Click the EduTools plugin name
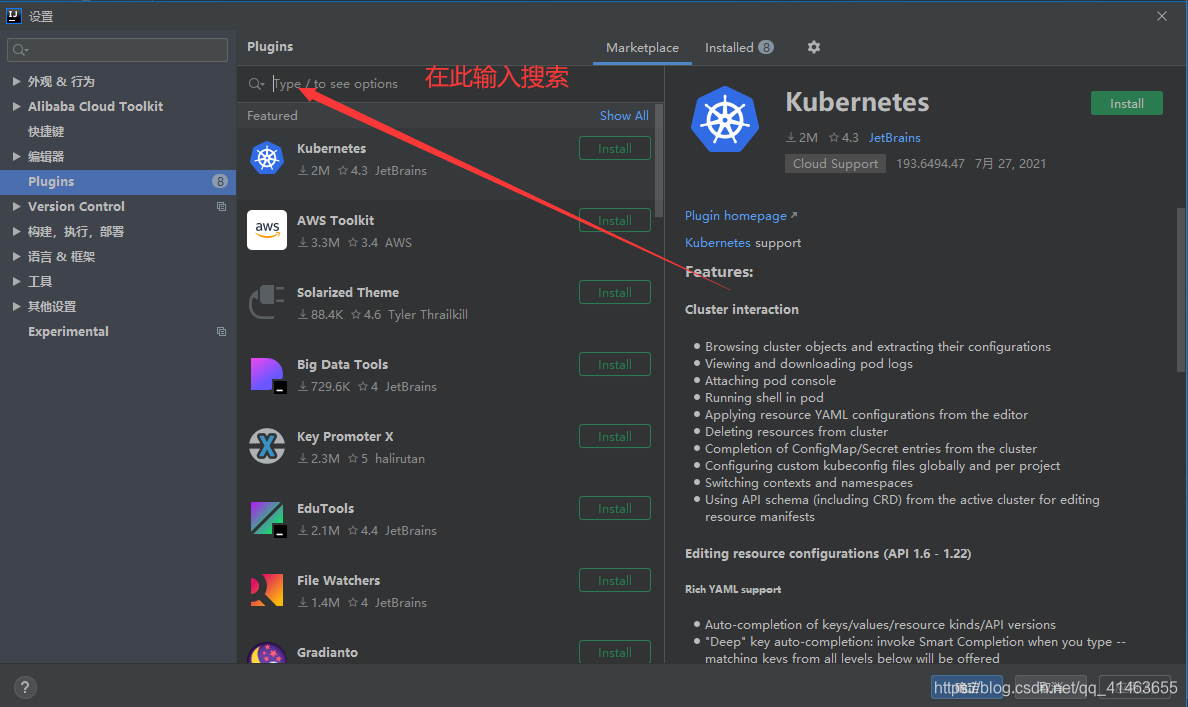The height and width of the screenshot is (707, 1188). [x=325, y=508]
